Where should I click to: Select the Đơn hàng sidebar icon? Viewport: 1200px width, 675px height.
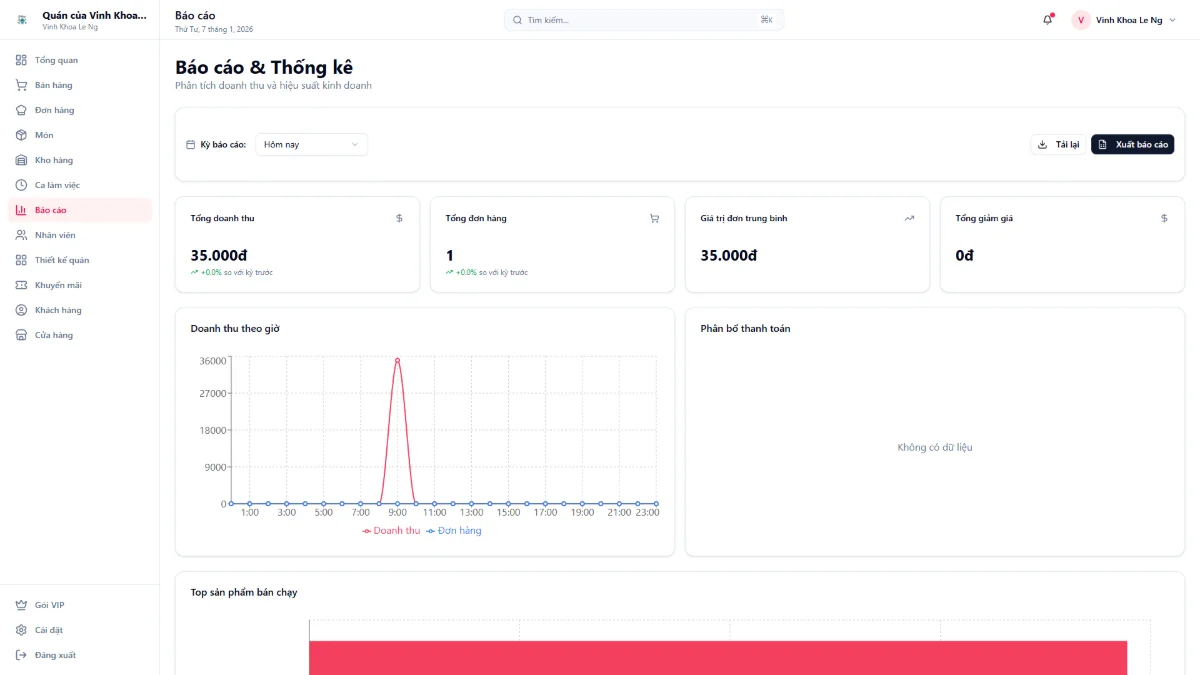(21, 110)
